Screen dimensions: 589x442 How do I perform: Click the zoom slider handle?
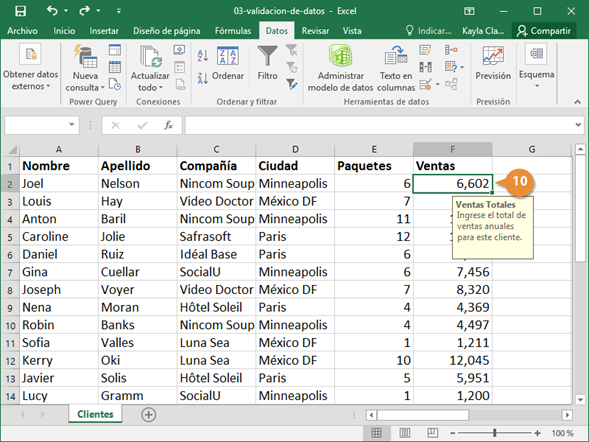click(495, 433)
